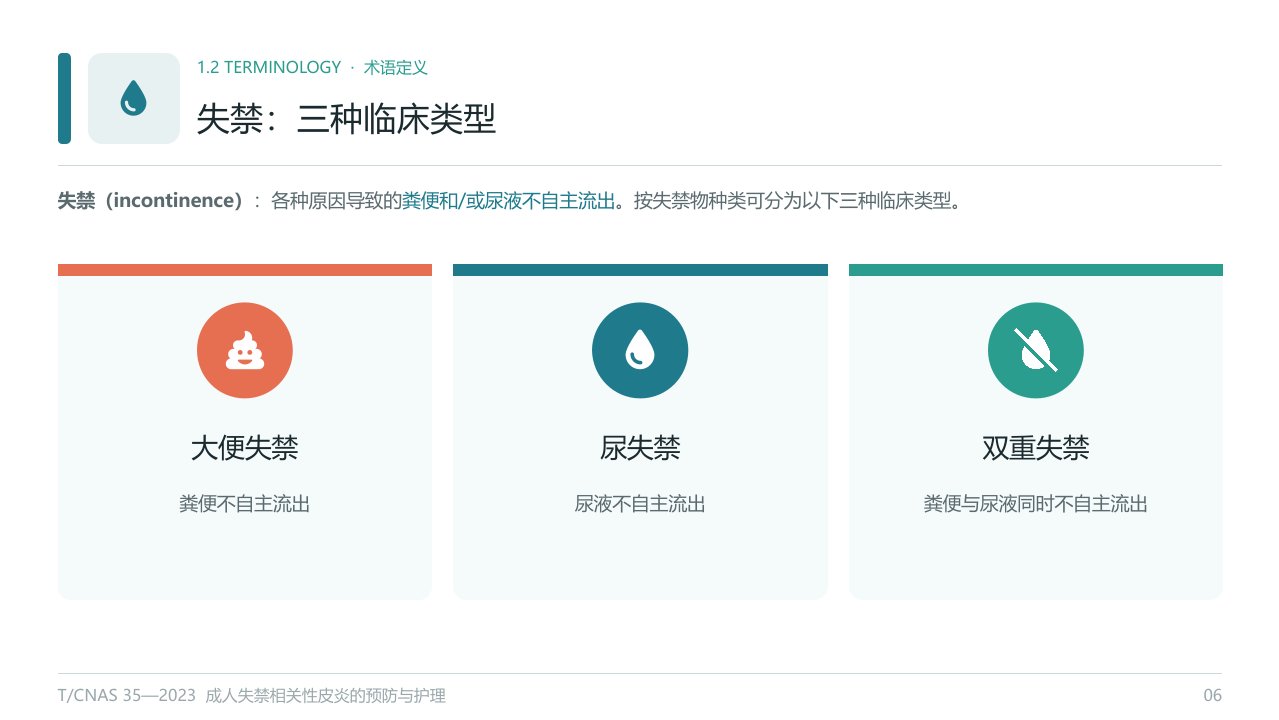Click the 1.2 TERMINOLOGY section label
The image size is (1279, 720).
(x=269, y=67)
